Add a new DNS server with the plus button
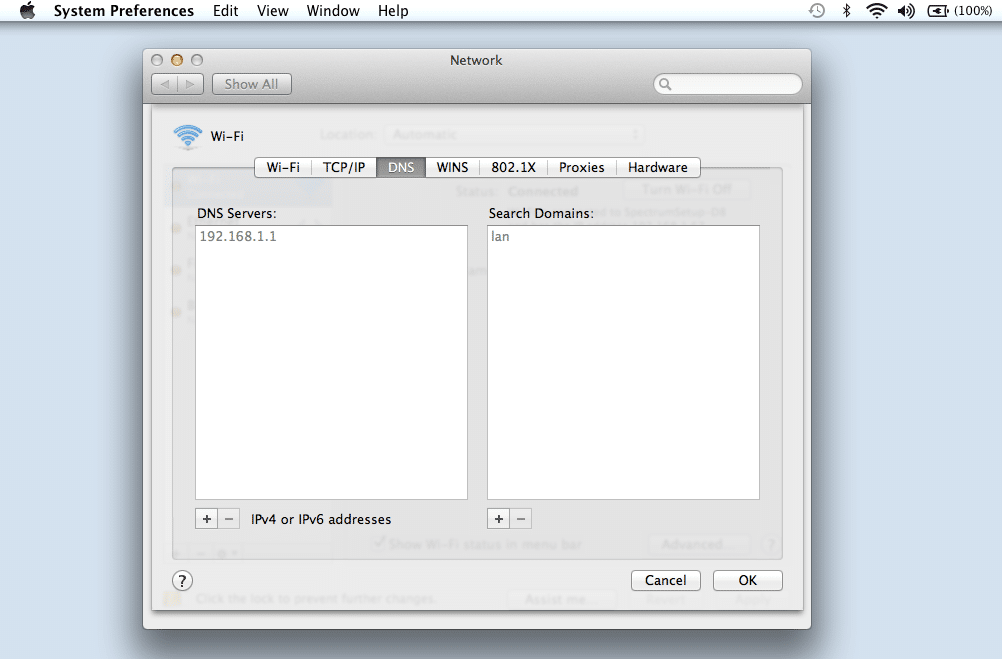Screen dimensions: 1002x659 coord(207,518)
